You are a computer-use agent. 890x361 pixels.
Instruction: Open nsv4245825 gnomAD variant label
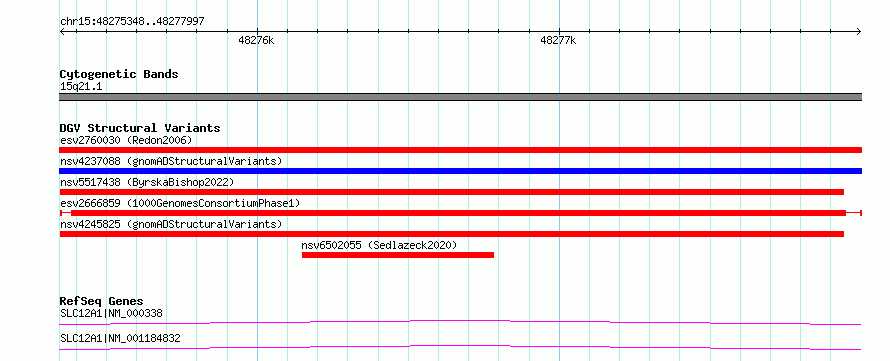(171, 224)
